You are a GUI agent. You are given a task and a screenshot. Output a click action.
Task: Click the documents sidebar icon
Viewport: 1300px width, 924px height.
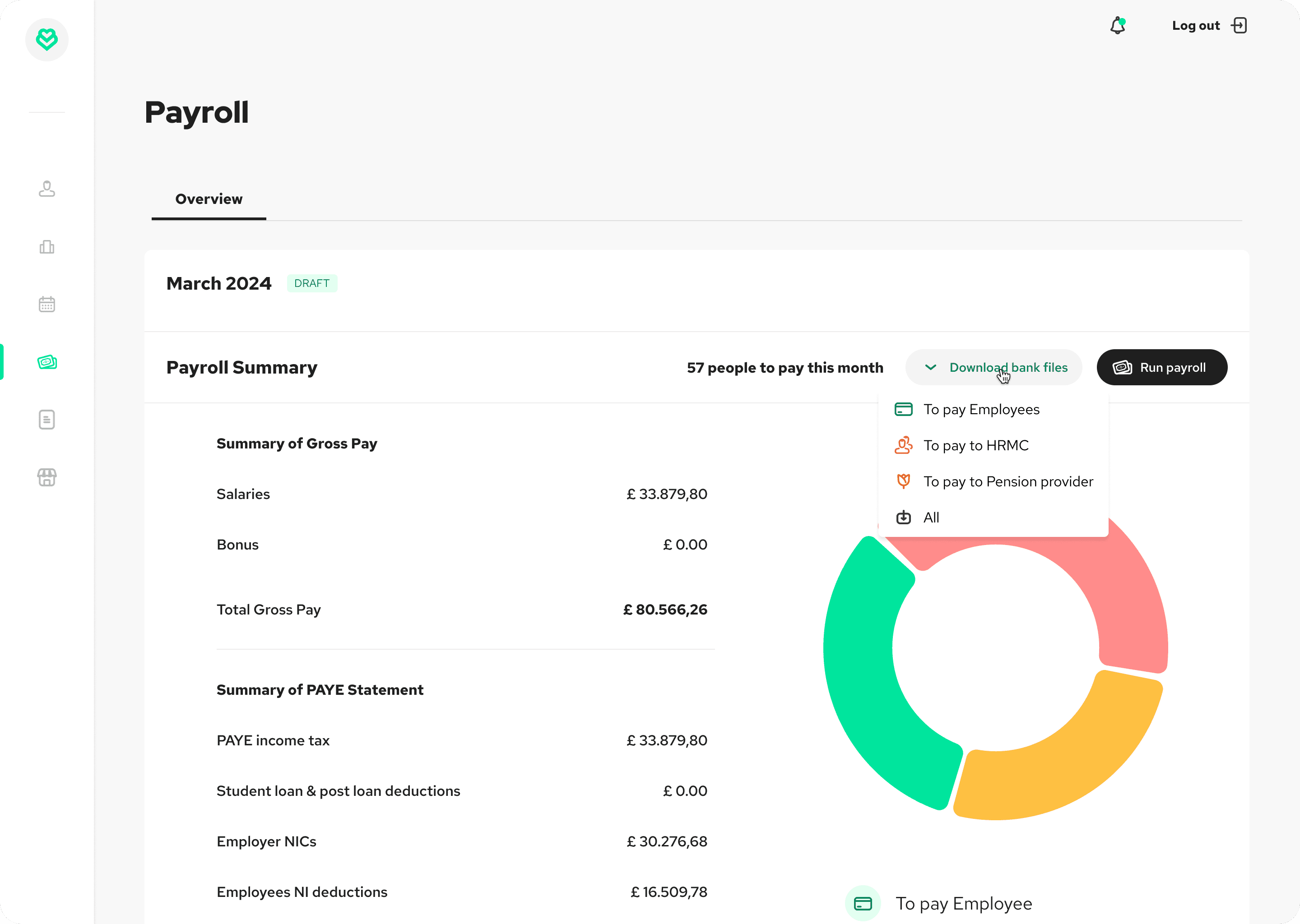pyautogui.click(x=46, y=420)
